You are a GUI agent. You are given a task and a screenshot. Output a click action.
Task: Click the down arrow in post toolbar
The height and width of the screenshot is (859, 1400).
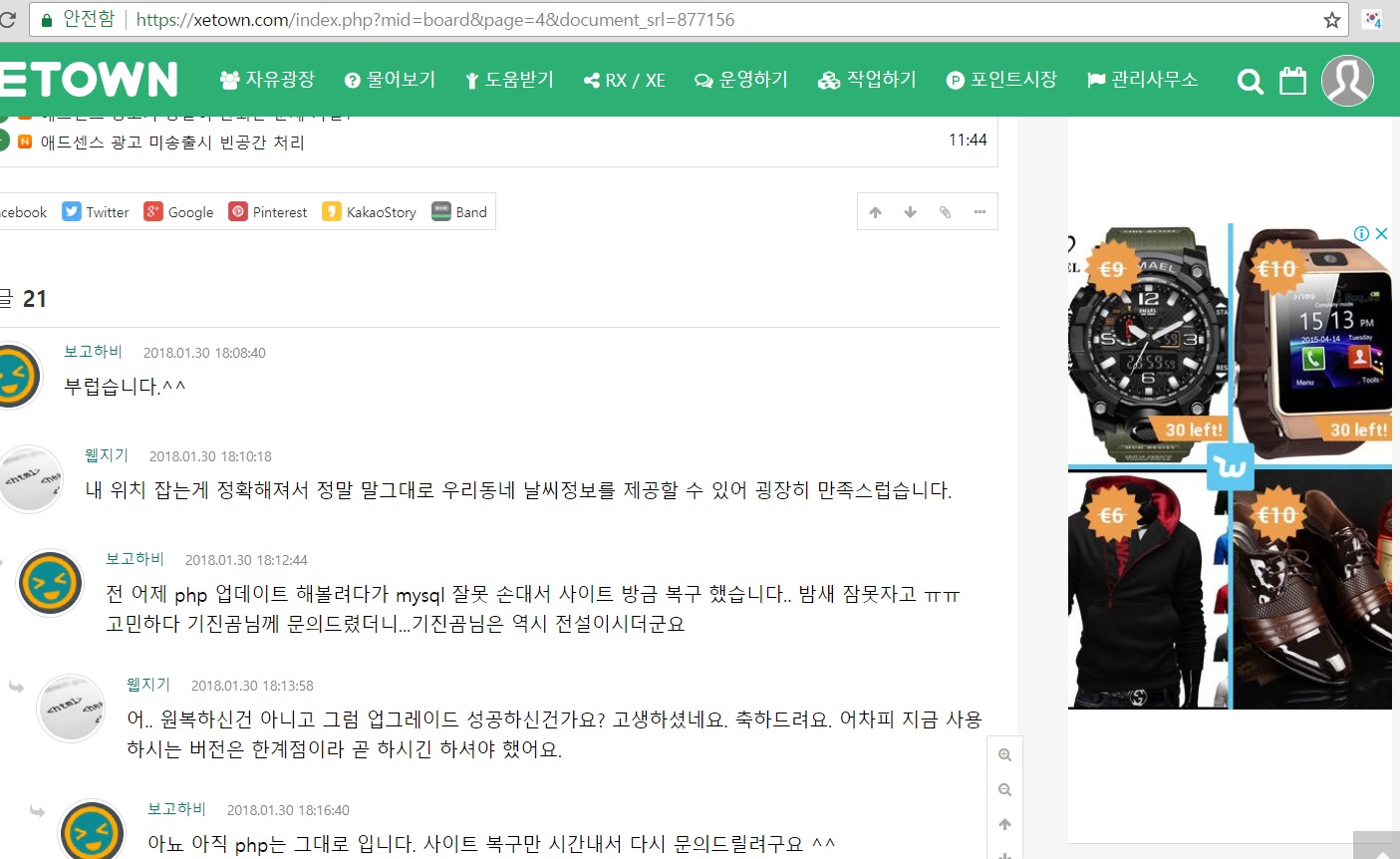click(910, 212)
